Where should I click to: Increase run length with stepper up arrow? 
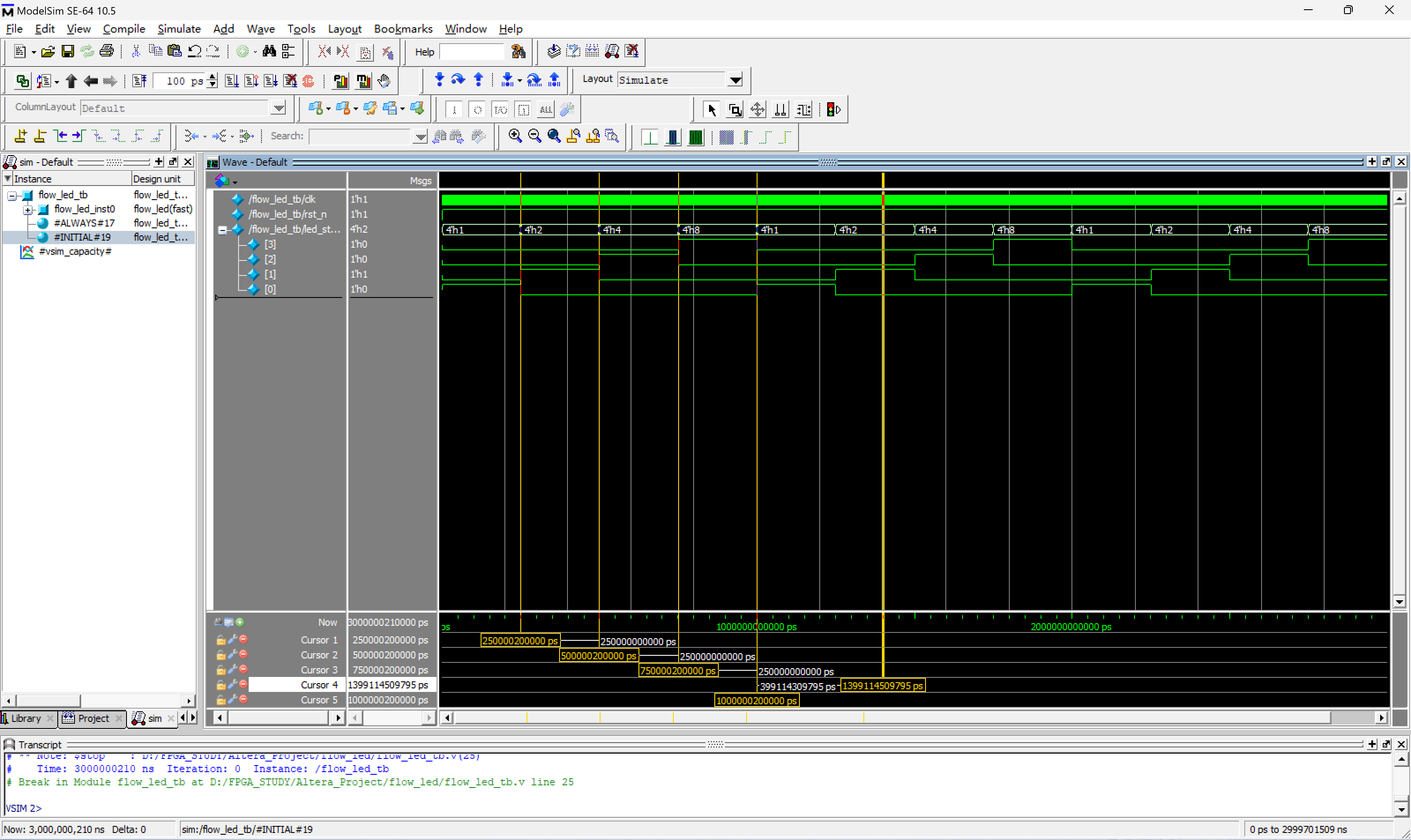tap(213, 77)
